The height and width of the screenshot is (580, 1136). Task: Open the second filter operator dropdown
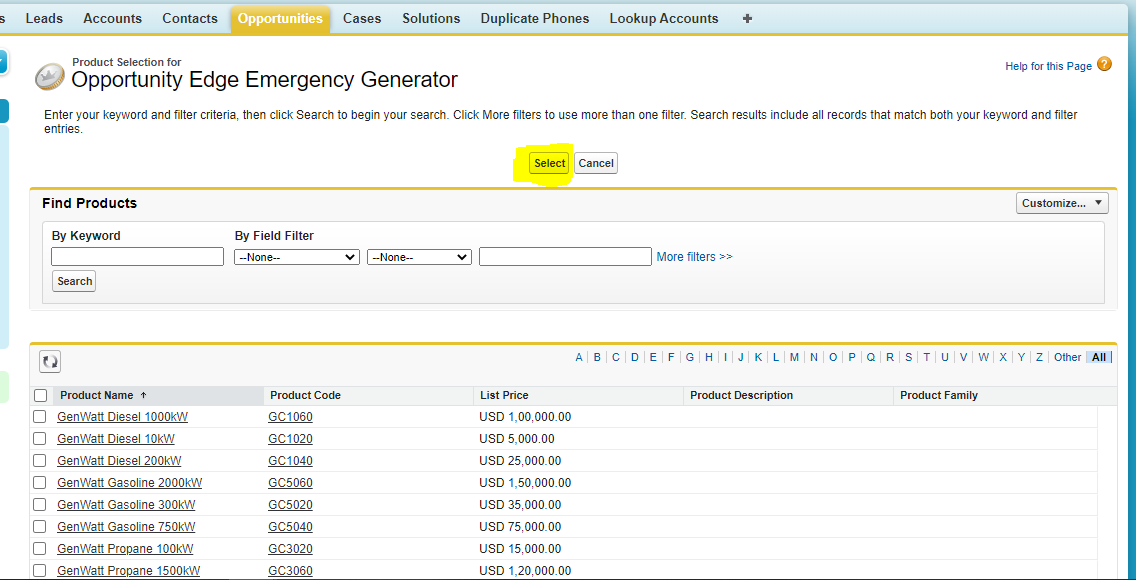[419, 257]
